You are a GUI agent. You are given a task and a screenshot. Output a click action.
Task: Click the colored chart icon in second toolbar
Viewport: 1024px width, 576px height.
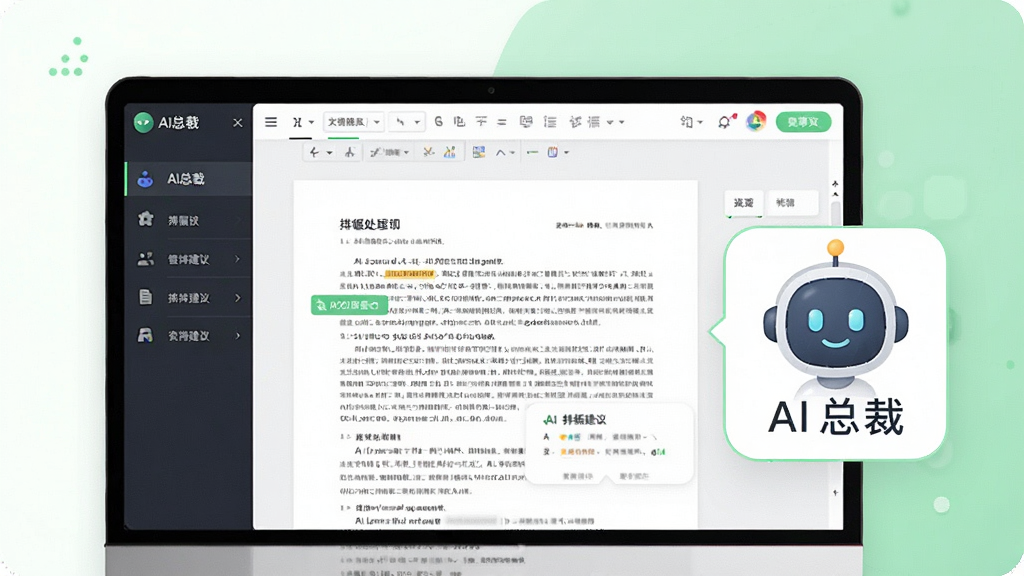(x=450, y=152)
